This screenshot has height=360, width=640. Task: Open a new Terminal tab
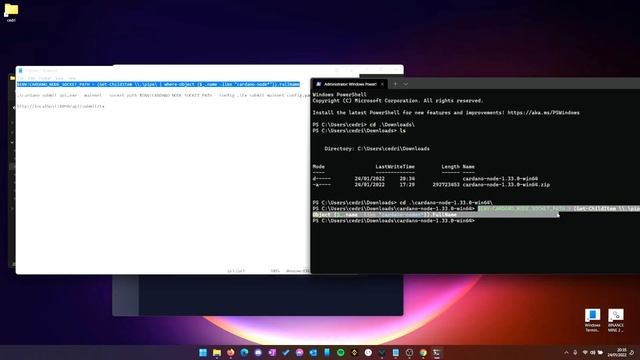(395, 84)
